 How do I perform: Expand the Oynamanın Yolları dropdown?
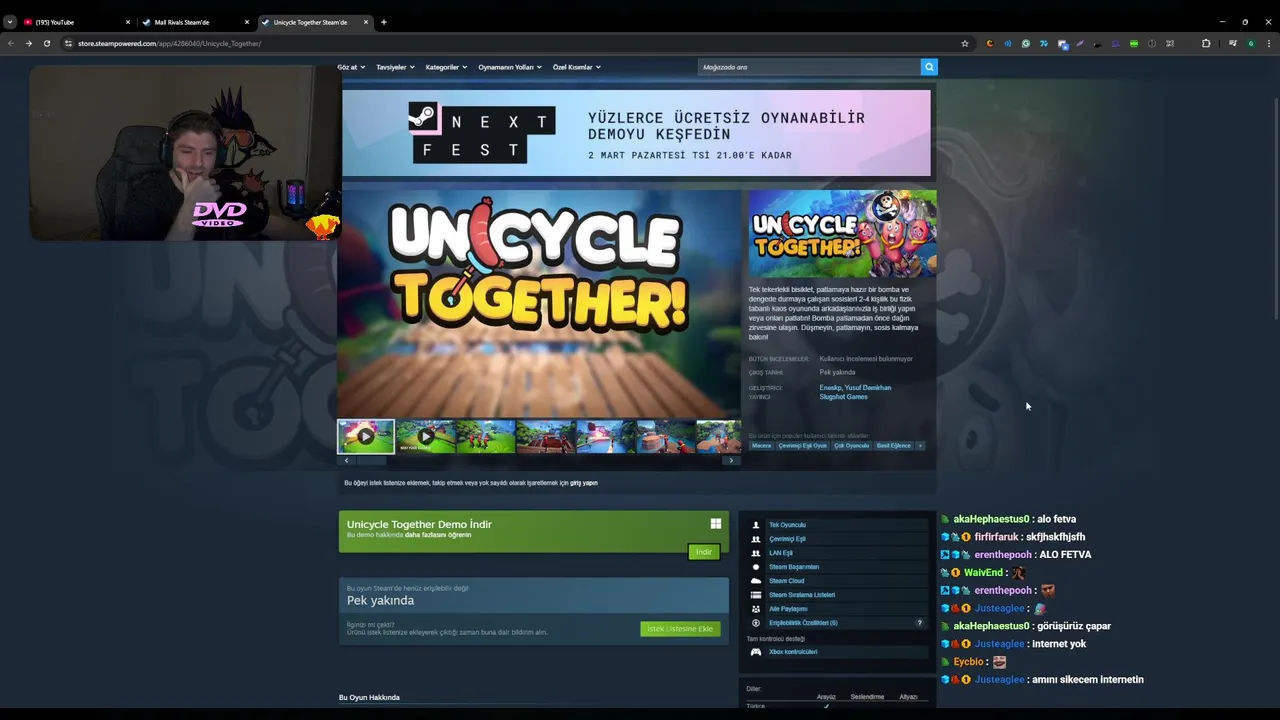510,67
